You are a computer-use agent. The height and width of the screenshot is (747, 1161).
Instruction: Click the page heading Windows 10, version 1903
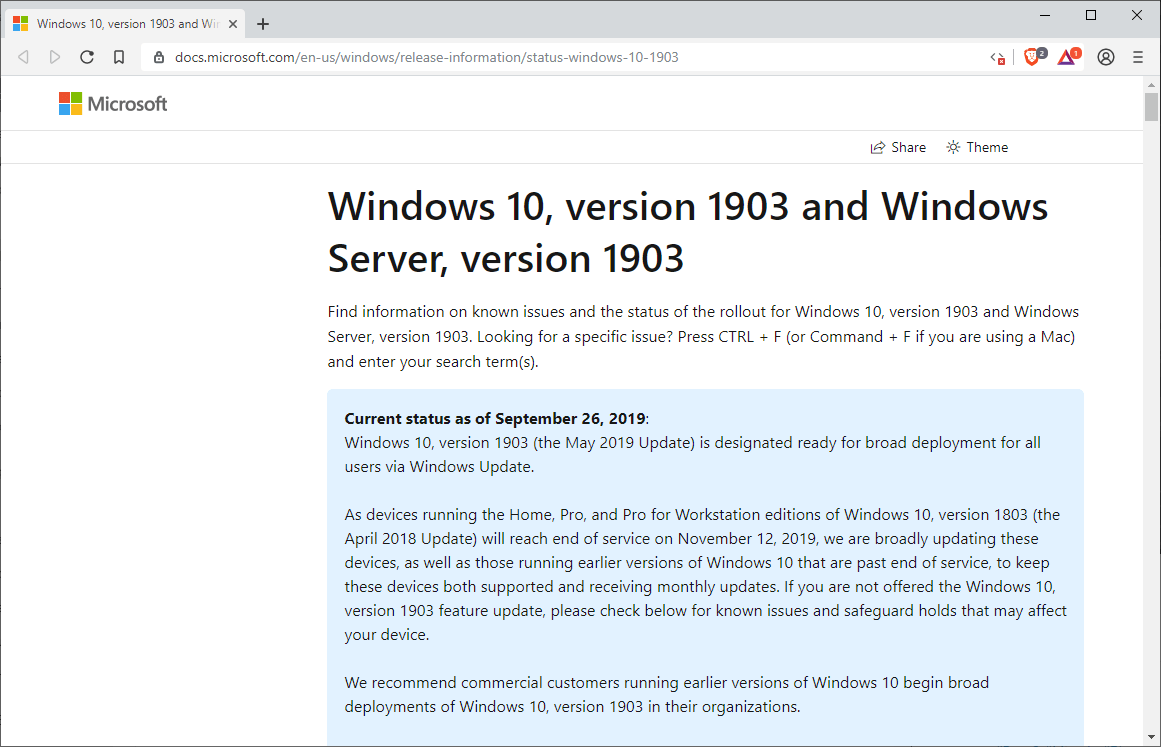tap(688, 232)
